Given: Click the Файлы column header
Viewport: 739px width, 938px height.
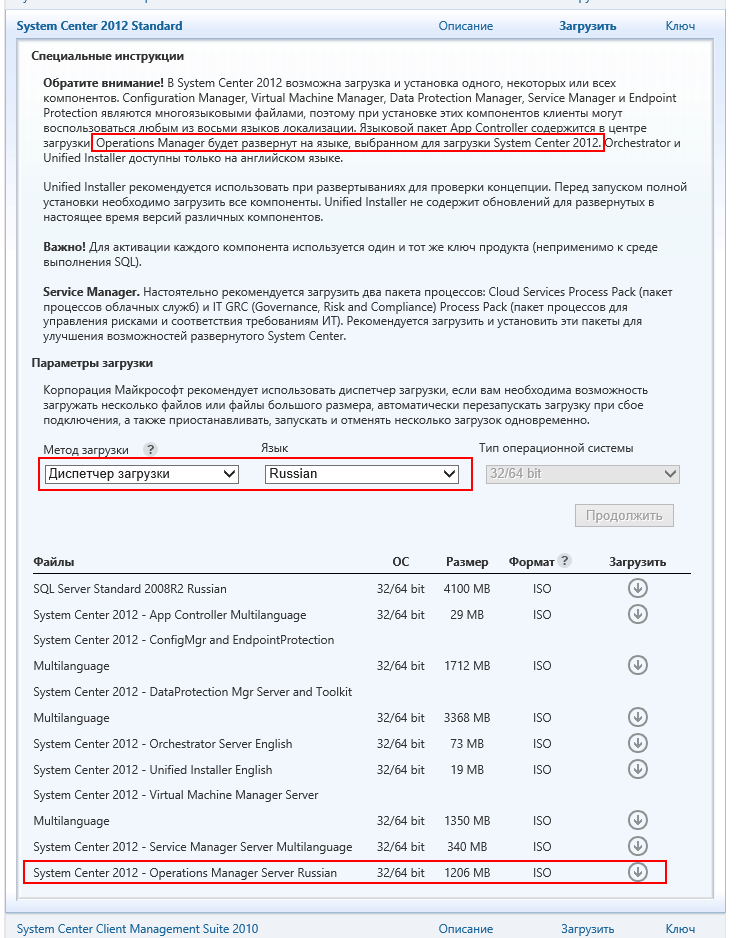Looking at the screenshot, I should [x=54, y=562].
